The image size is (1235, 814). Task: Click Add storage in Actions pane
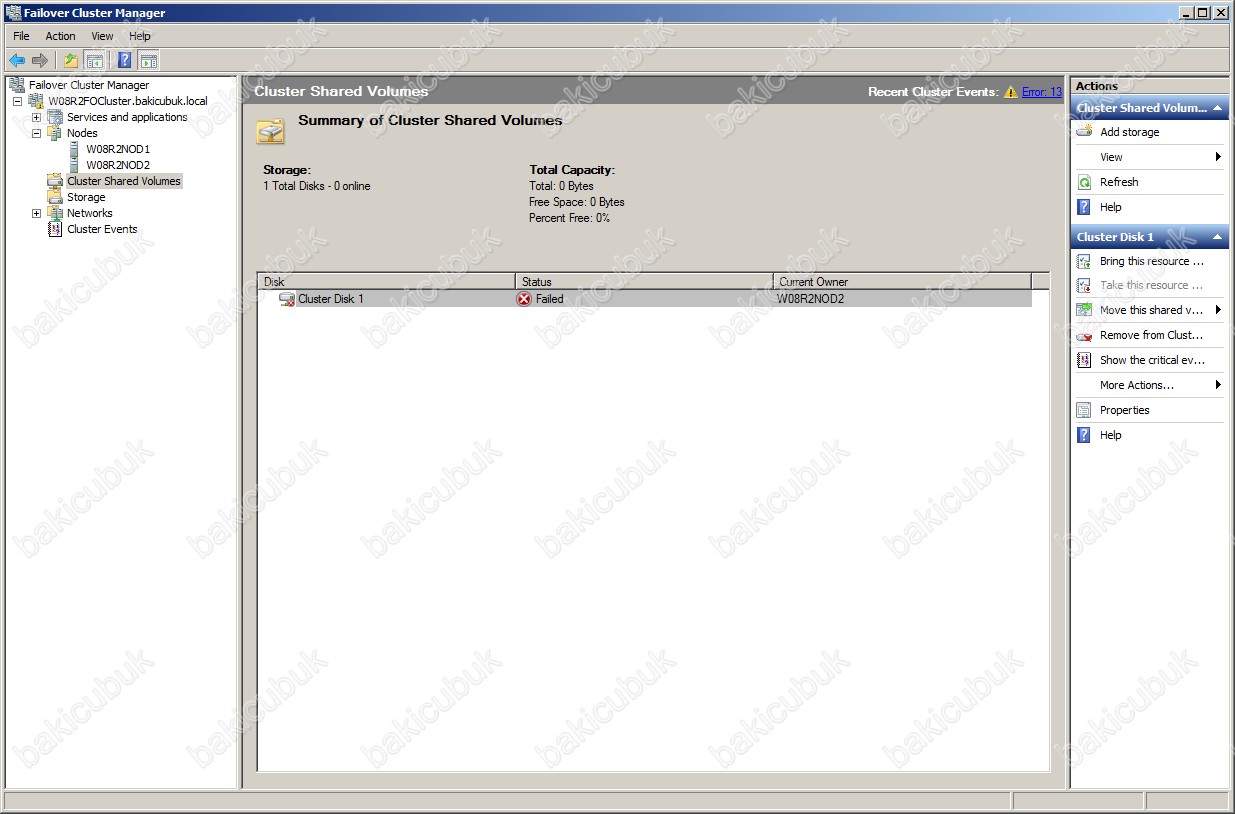coord(1130,132)
